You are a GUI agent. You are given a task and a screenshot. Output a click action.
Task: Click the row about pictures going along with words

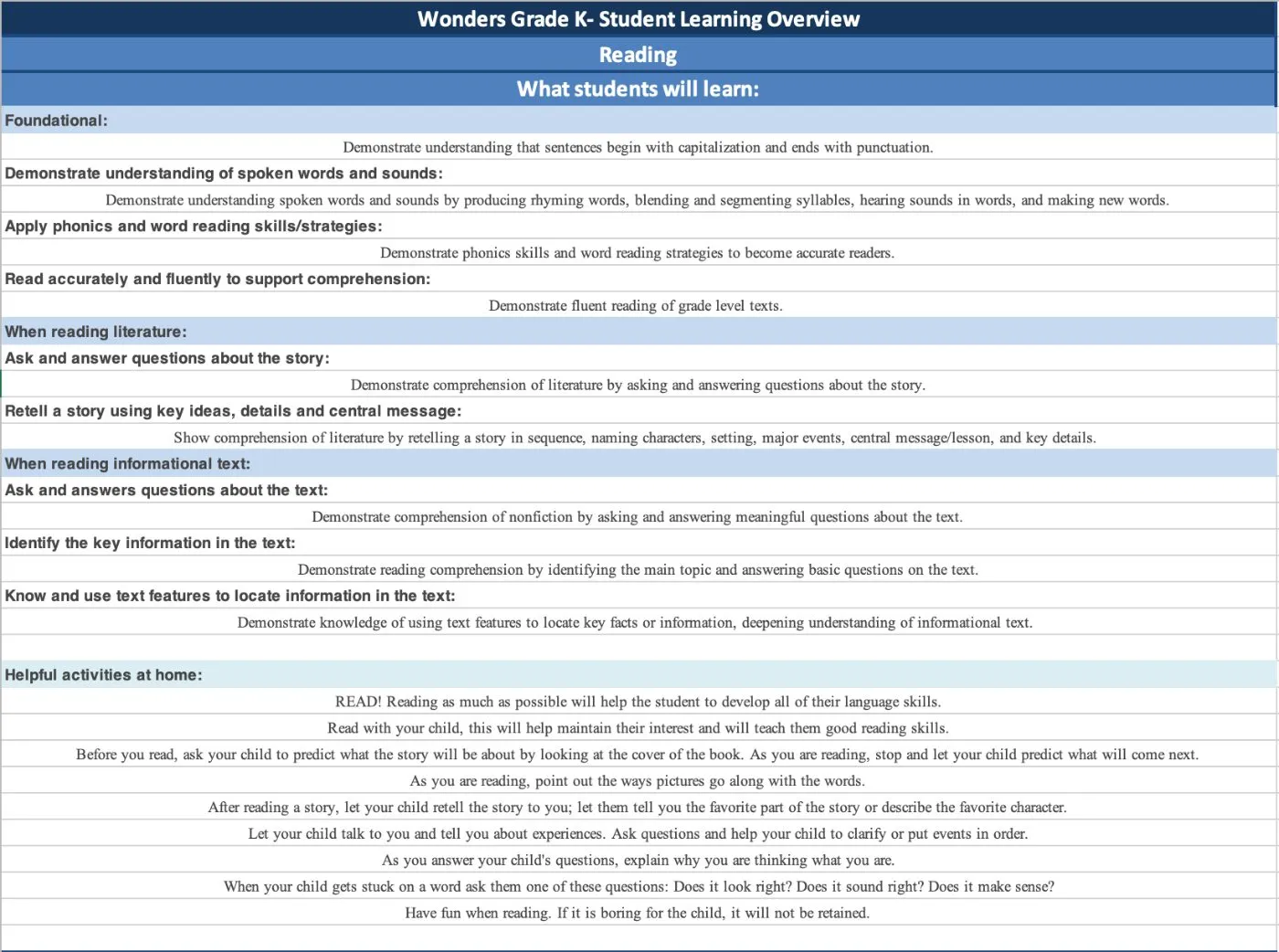(639, 781)
